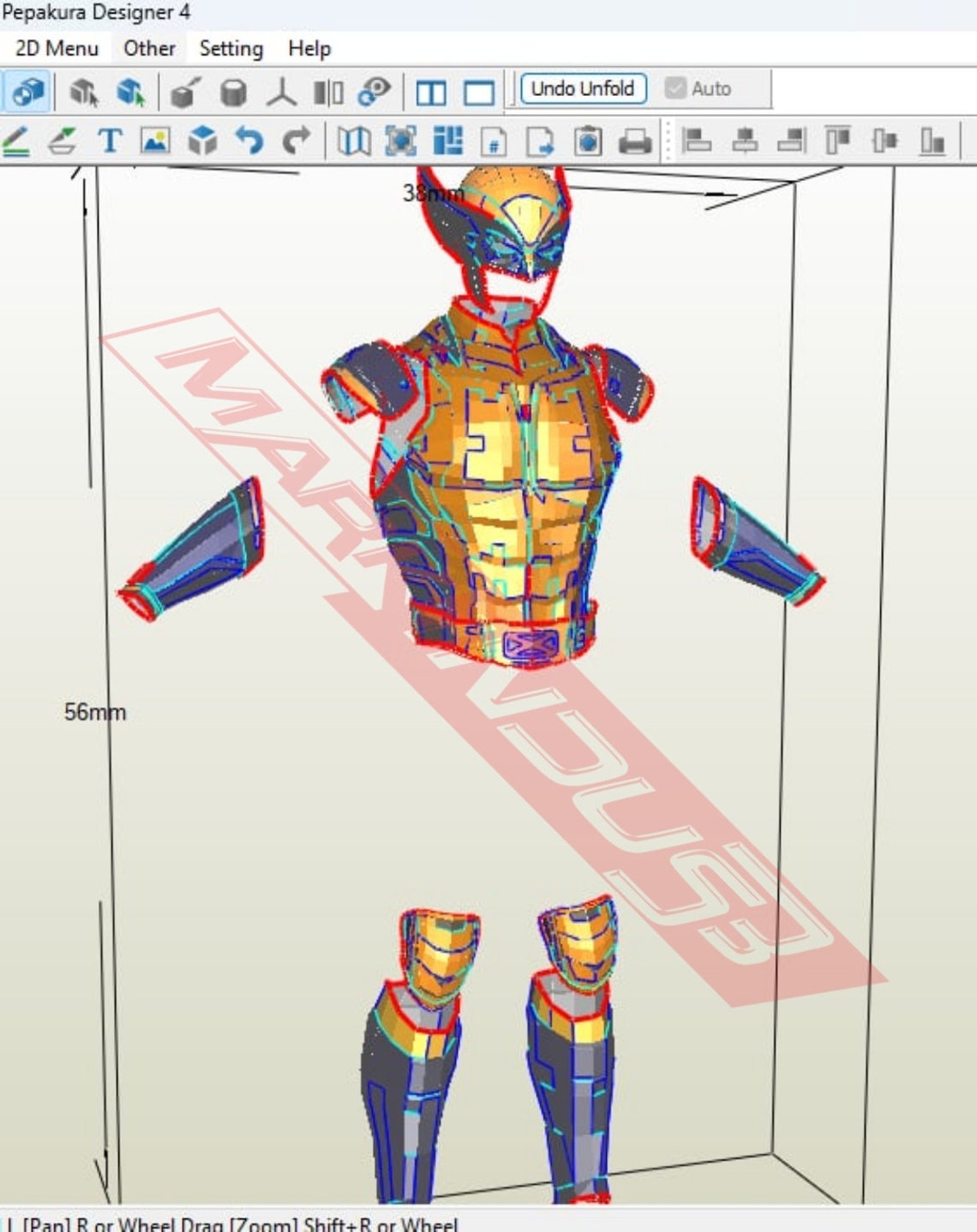Click the Export file icon
Viewport: 977px width, 1232px height.
pyautogui.click(x=541, y=142)
